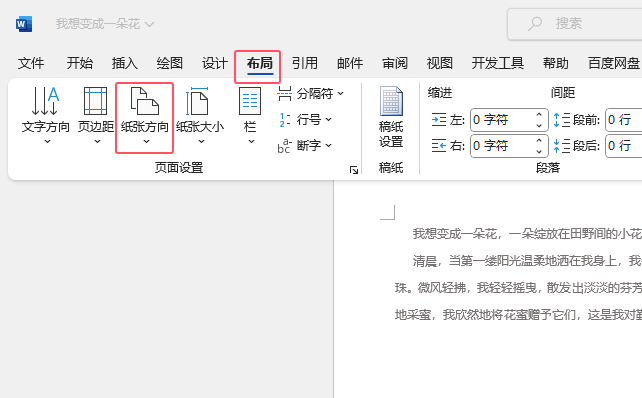Click the left indent icon beside 左
The height and width of the screenshot is (398, 642).
(439, 120)
